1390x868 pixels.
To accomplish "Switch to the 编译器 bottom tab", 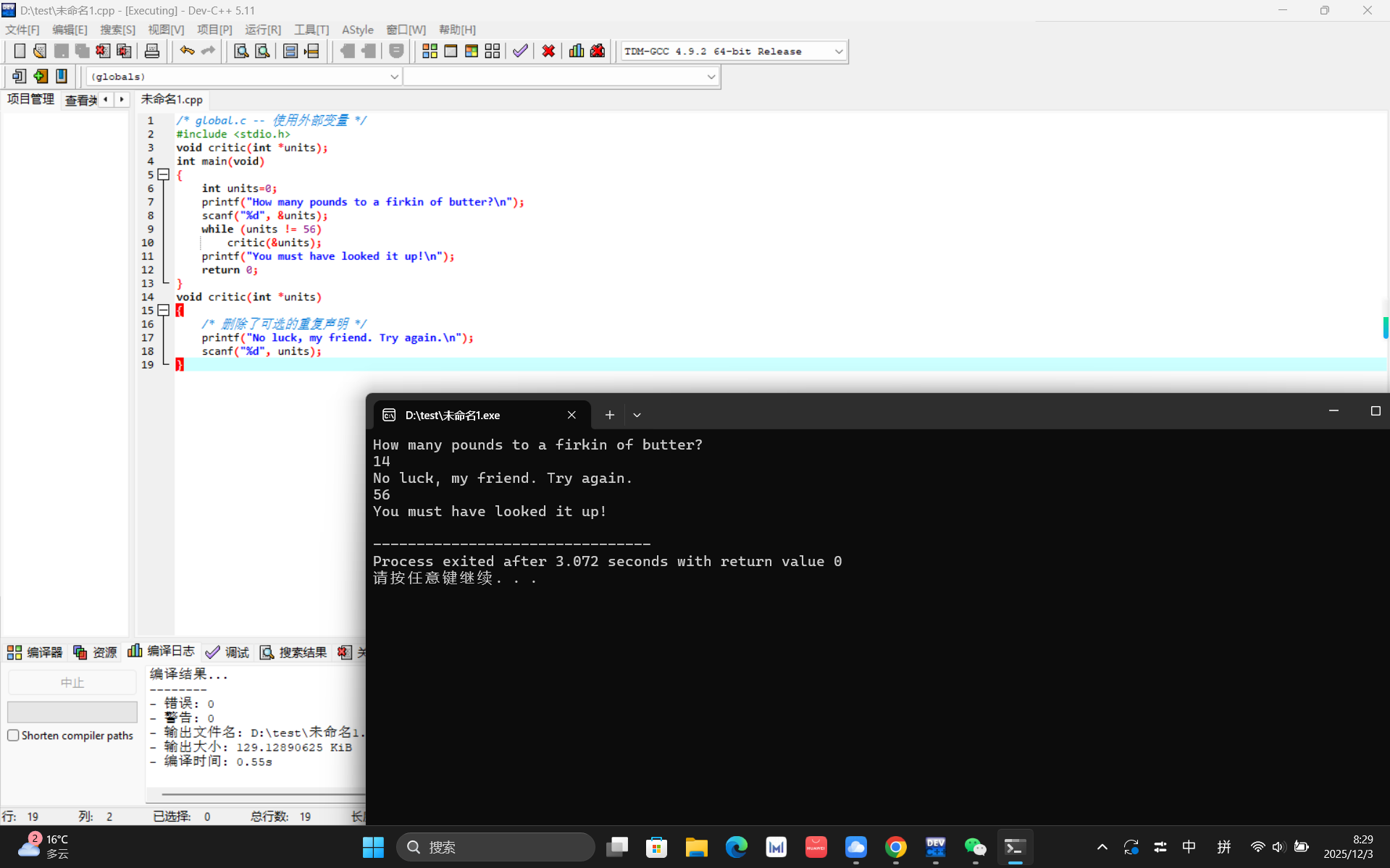I will click(35, 652).
